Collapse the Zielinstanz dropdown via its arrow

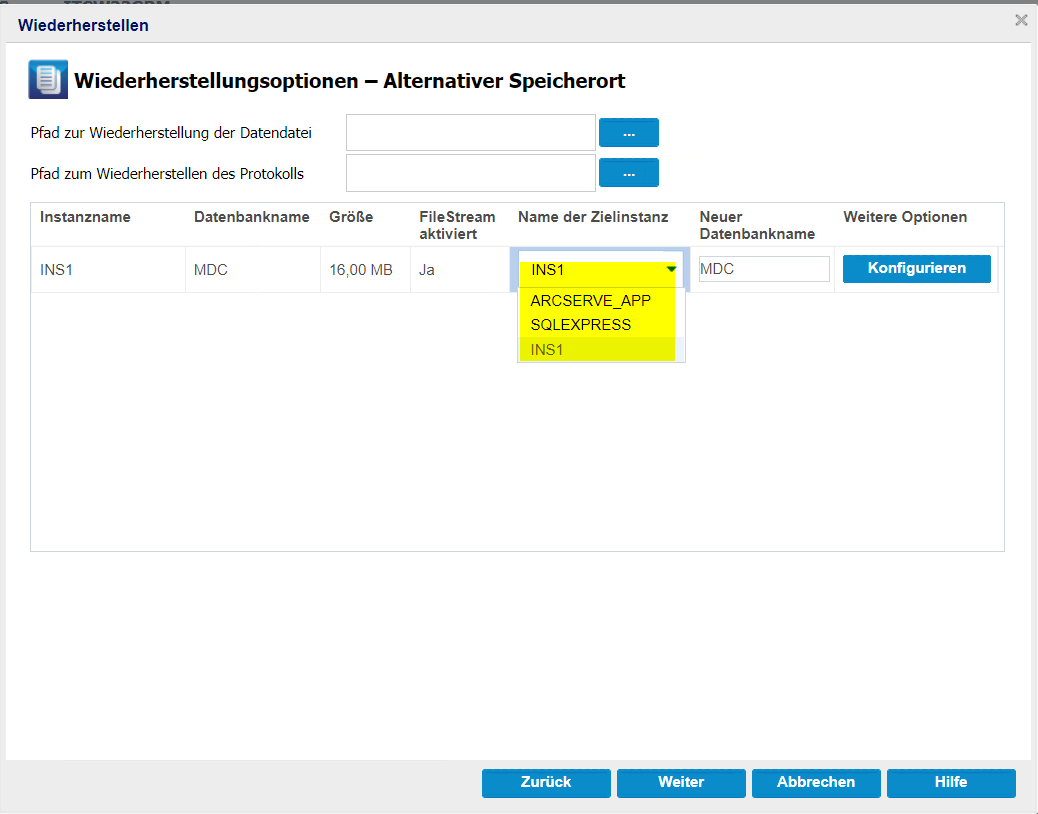(x=672, y=269)
